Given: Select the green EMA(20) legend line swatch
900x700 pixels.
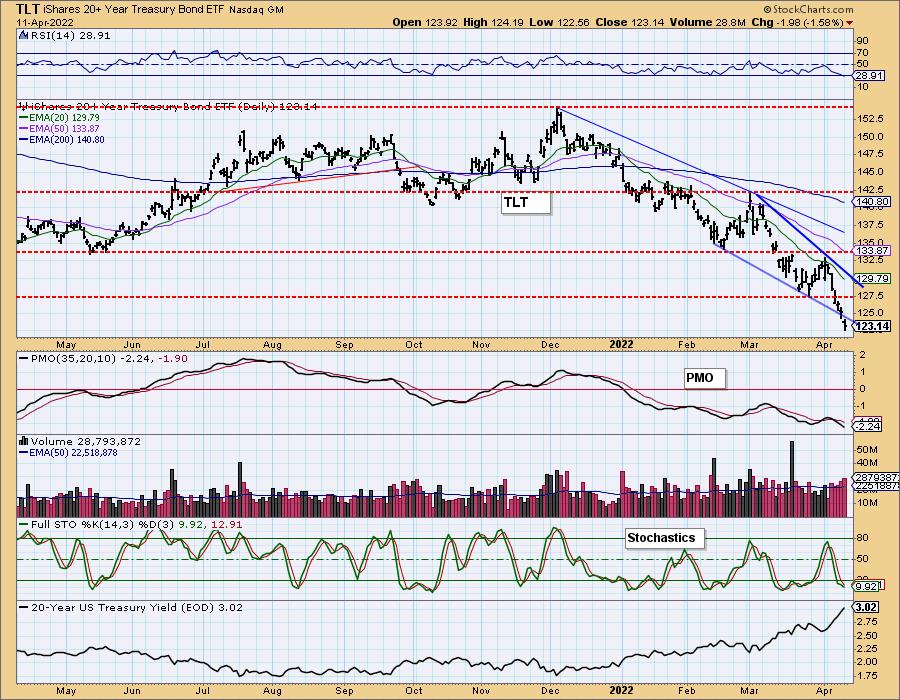Looking at the screenshot, I should [x=24, y=118].
